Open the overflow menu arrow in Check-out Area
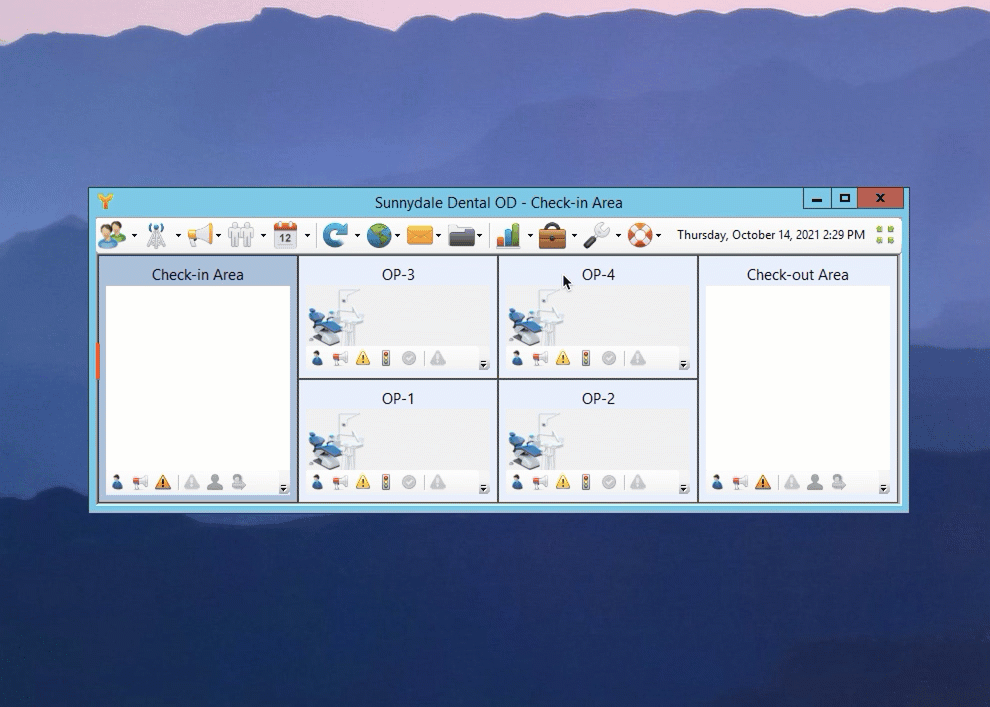Image resolution: width=990 pixels, height=707 pixels. pyautogui.click(x=884, y=488)
